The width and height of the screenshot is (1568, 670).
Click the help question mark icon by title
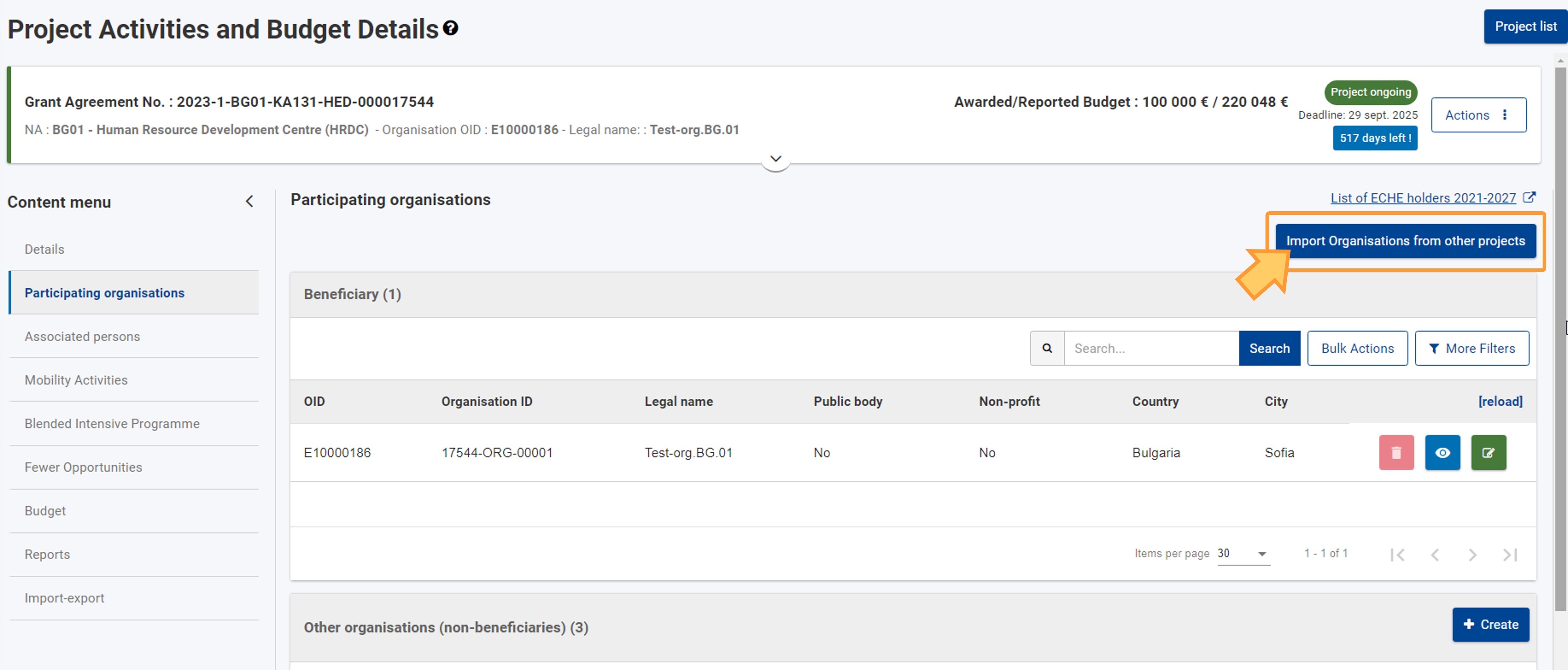pyautogui.click(x=451, y=28)
